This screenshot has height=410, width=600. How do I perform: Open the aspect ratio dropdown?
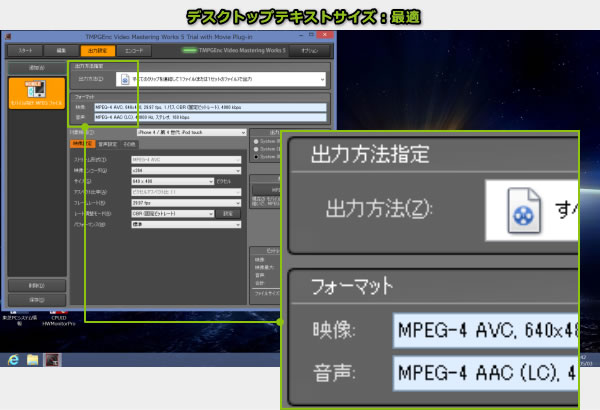point(186,192)
